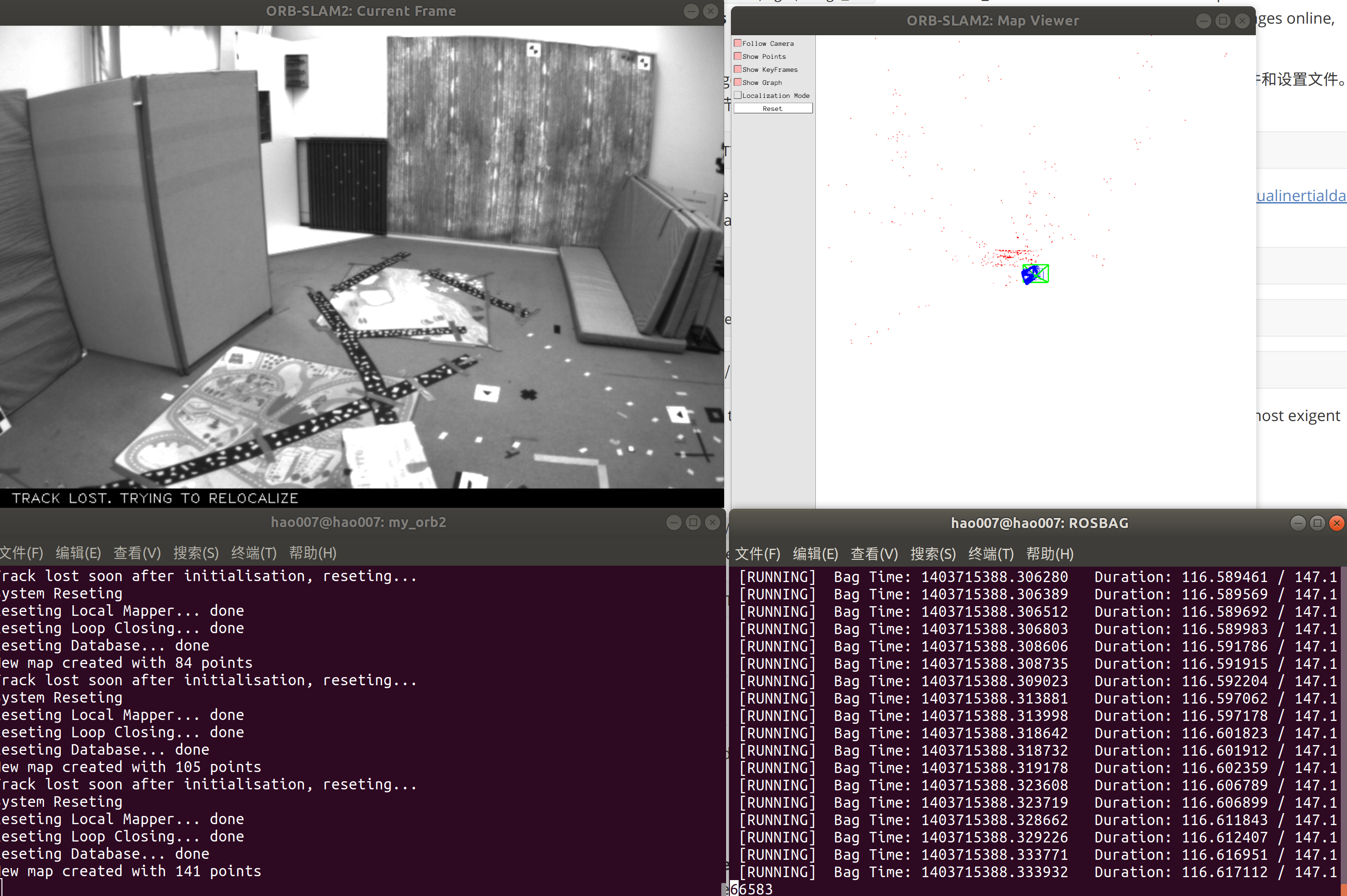1347x896 pixels.
Task: Minimize the ORB-SLAM2 Current Frame window
Action: click(x=691, y=12)
